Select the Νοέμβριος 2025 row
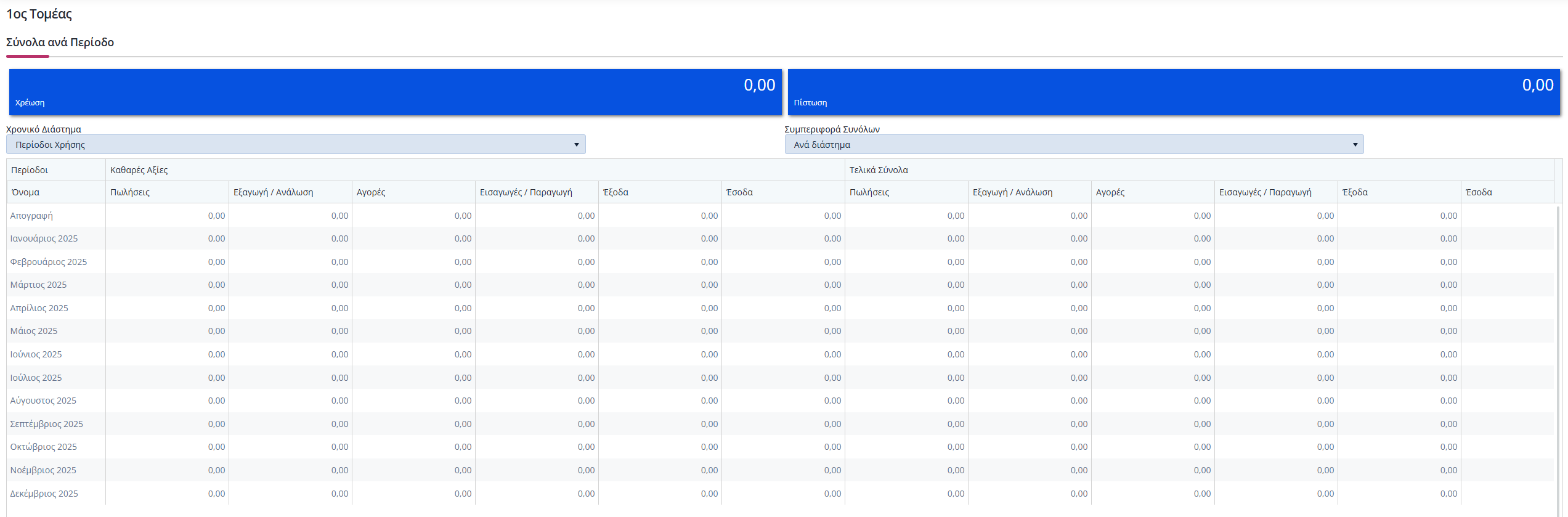This screenshot has height=517, width=1568. pyautogui.click(x=780, y=470)
